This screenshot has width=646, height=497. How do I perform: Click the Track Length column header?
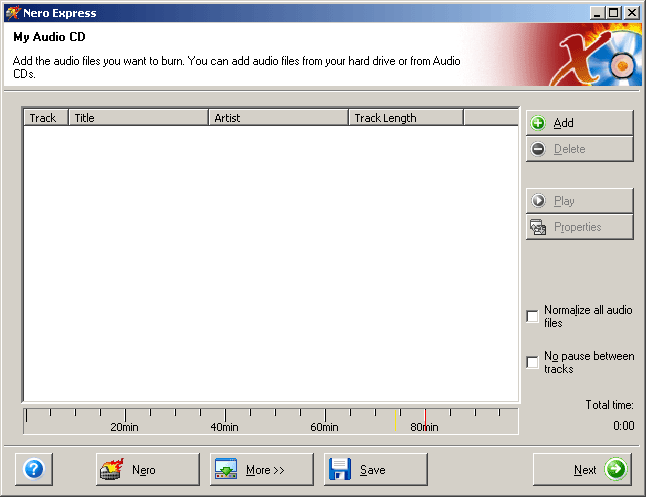pyautogui.click(x=406, y=117)
